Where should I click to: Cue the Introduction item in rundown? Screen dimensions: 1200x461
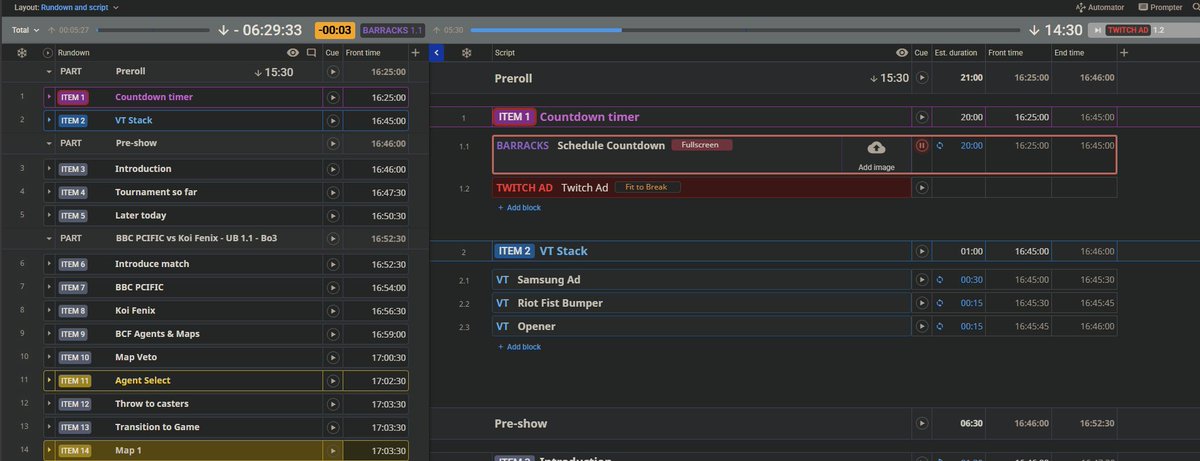(x=333, y=169)
